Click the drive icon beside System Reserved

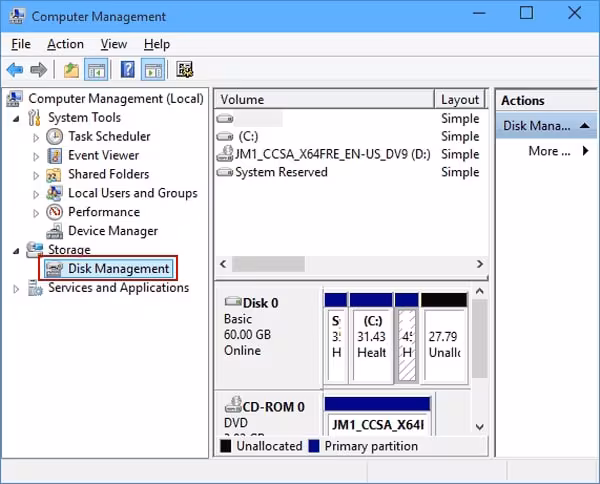click(x=225, y=172)
